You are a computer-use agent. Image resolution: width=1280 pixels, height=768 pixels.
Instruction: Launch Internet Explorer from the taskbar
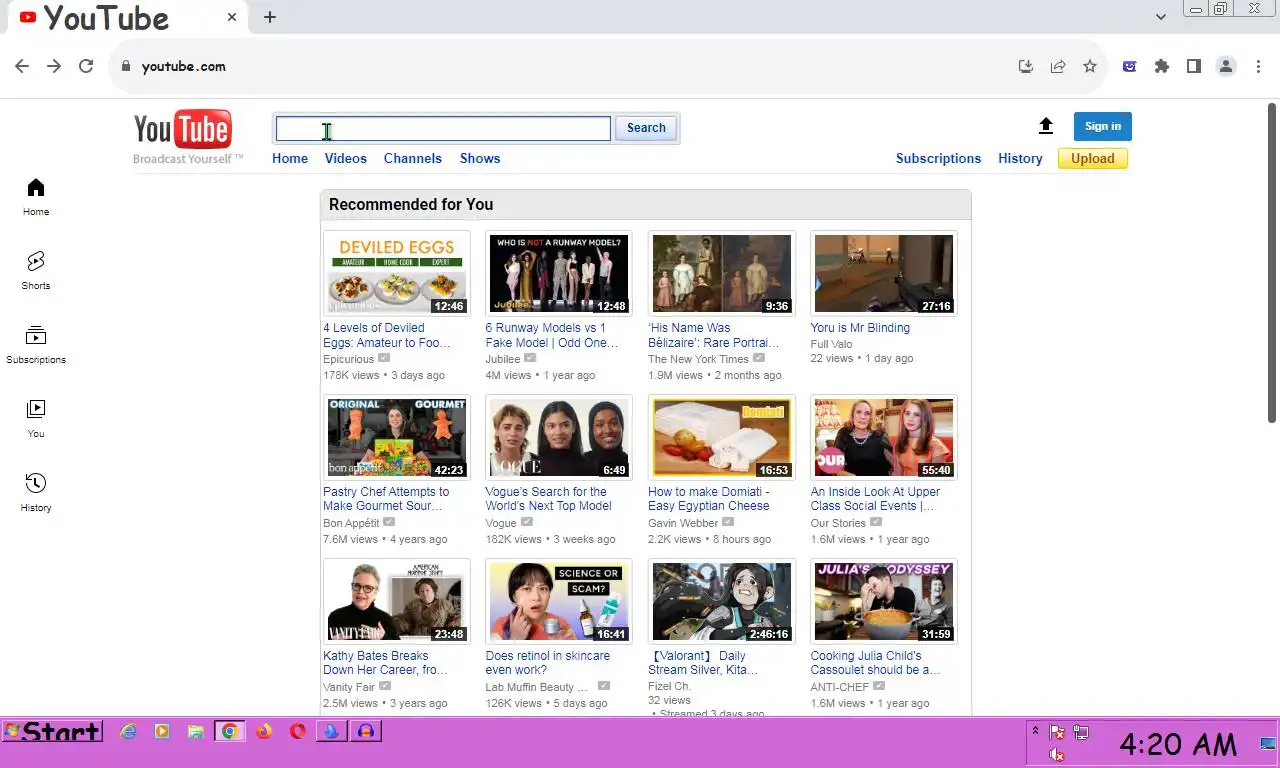(x=128, y=732)
